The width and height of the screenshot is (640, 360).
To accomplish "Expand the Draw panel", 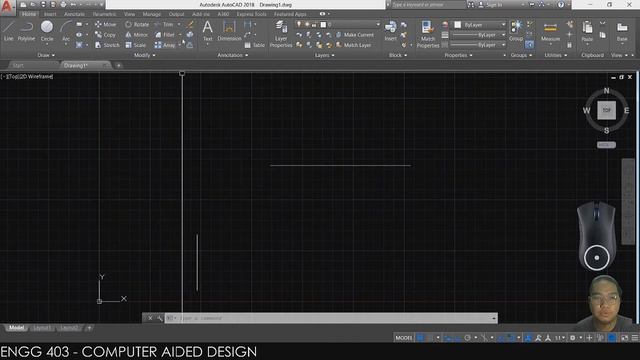I will 46,55.
